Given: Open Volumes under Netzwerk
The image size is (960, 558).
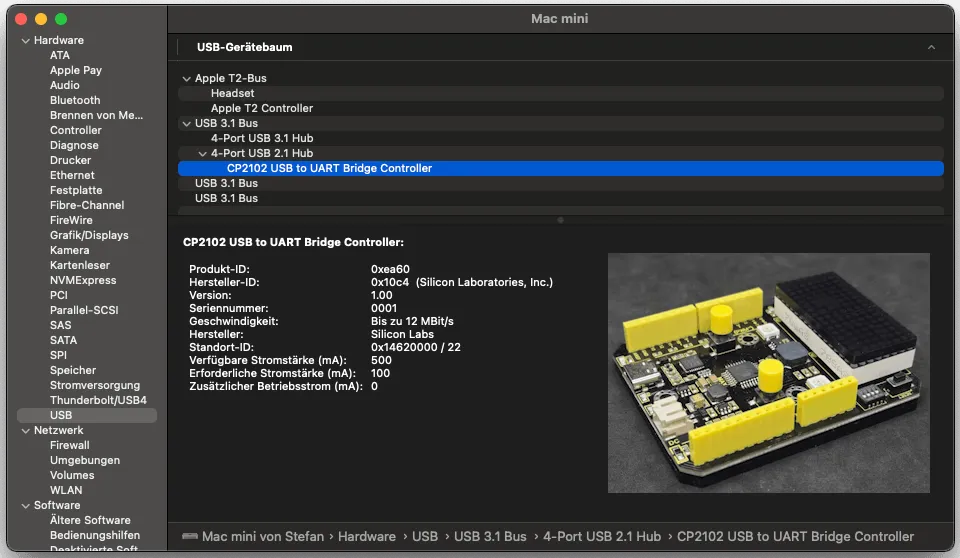Looking at the screenshot, I should point(72,475).
